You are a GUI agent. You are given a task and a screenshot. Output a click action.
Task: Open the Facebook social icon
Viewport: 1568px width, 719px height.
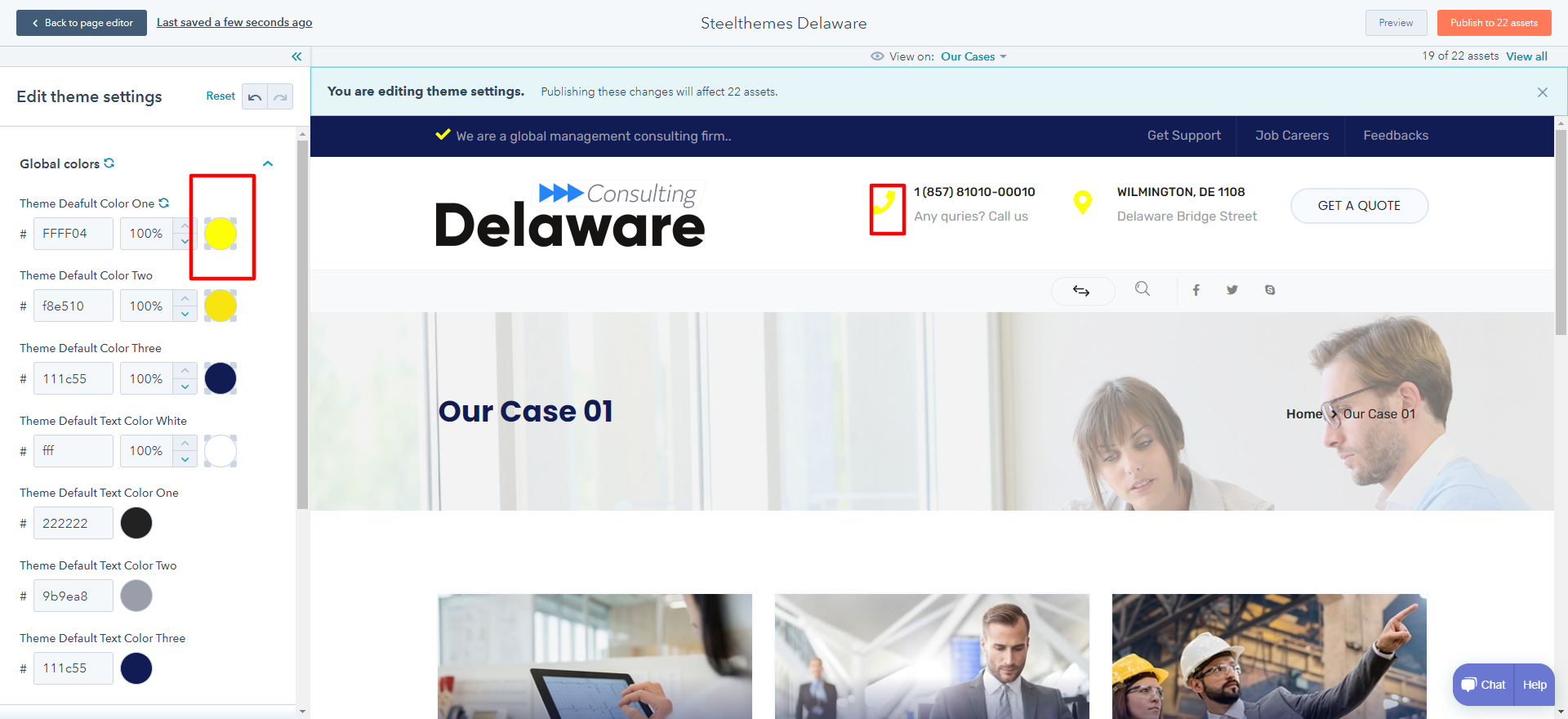coord(1196,290)
